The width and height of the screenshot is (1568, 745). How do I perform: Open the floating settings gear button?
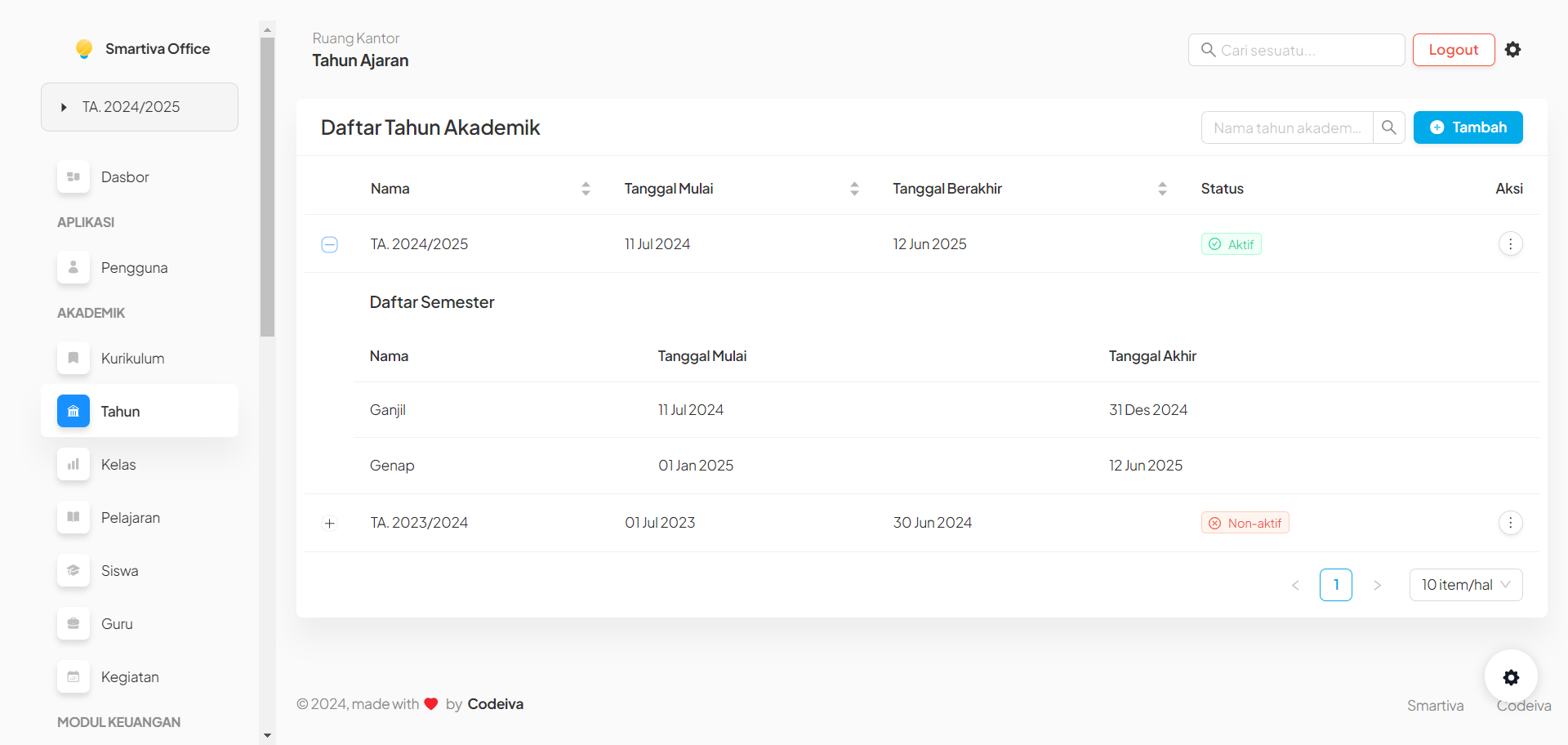[1511, 676]
